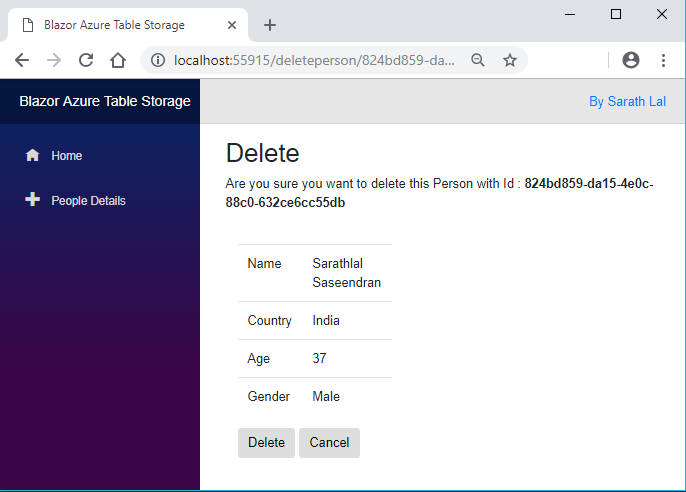Open People Details in the sidebar
Screen dimensions: 686x492
point(88,201)
